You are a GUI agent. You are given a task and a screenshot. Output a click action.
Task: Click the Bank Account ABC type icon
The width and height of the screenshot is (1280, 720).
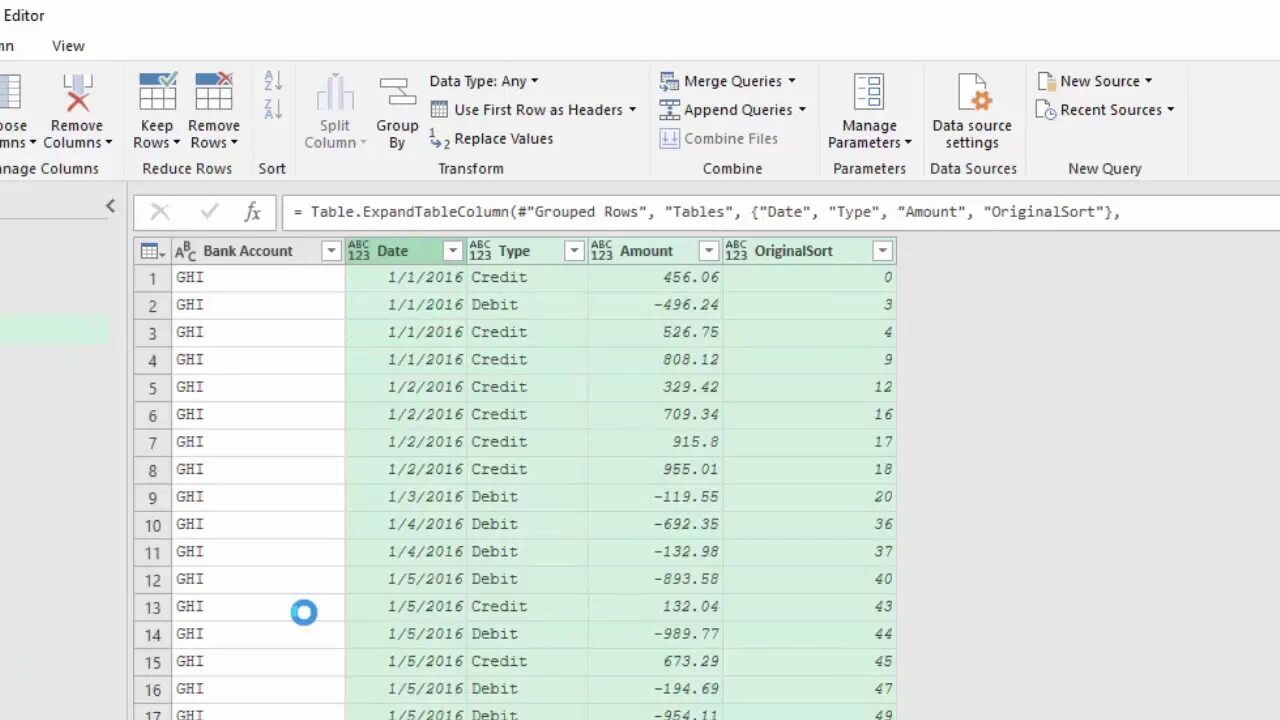click(186, 251)
